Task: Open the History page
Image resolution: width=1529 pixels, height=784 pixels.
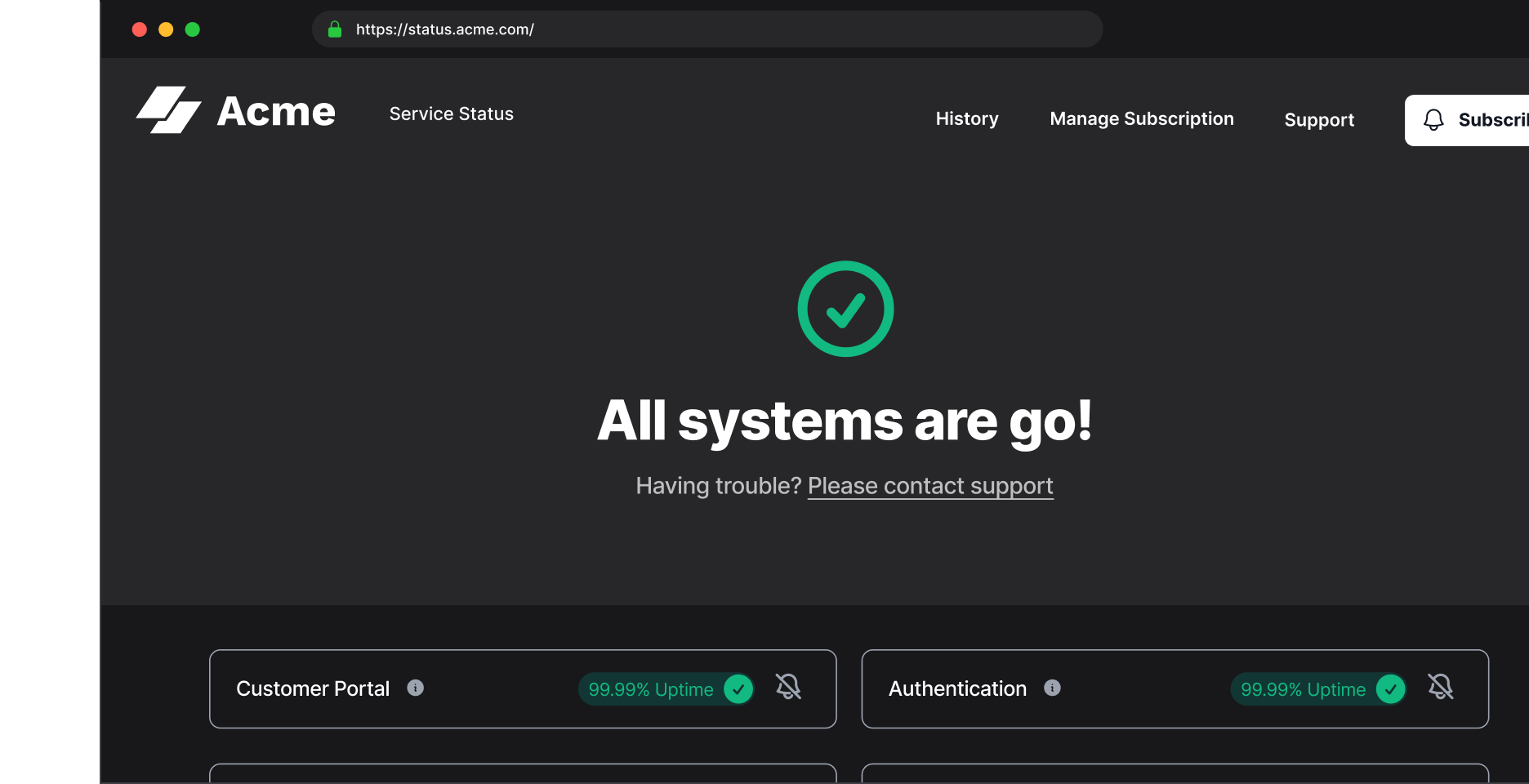Action: point(966,118)
